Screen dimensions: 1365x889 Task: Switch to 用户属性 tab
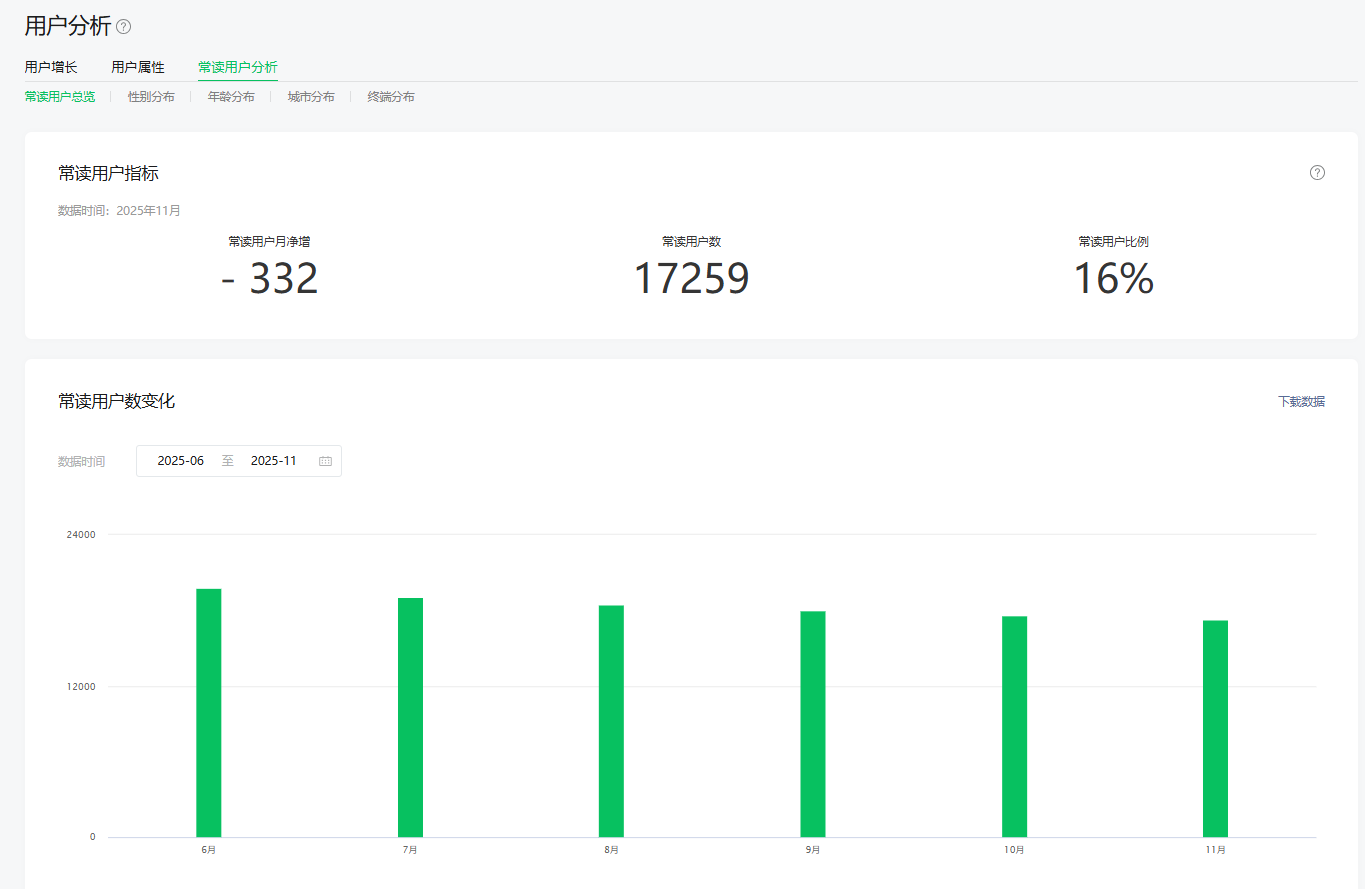coord(138,67)
